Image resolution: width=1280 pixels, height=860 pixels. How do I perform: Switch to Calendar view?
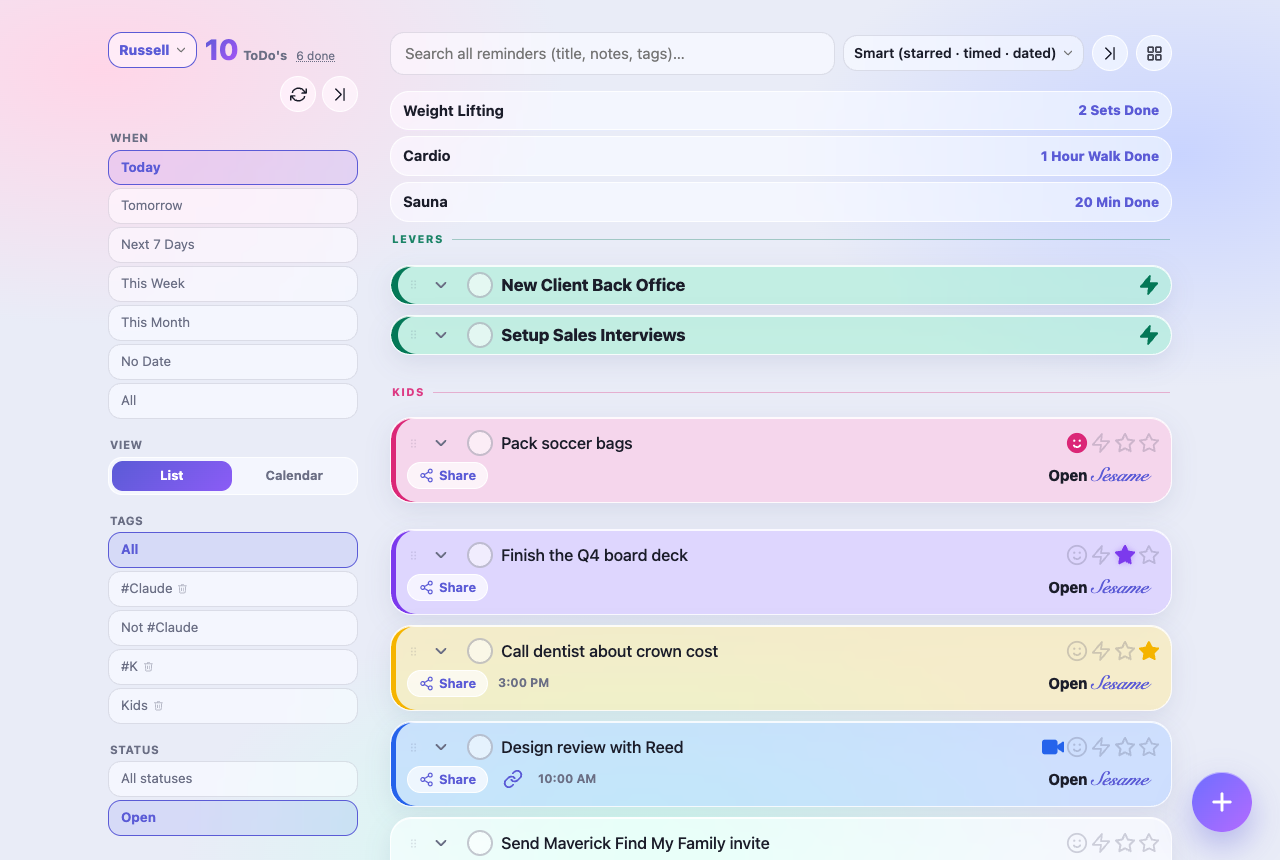(294, 476)
